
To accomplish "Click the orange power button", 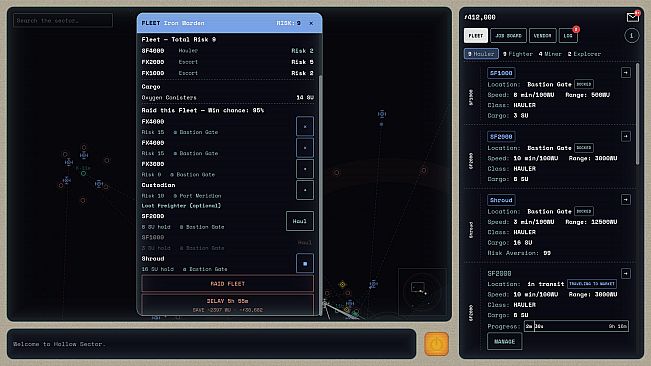I will [436, 344].
